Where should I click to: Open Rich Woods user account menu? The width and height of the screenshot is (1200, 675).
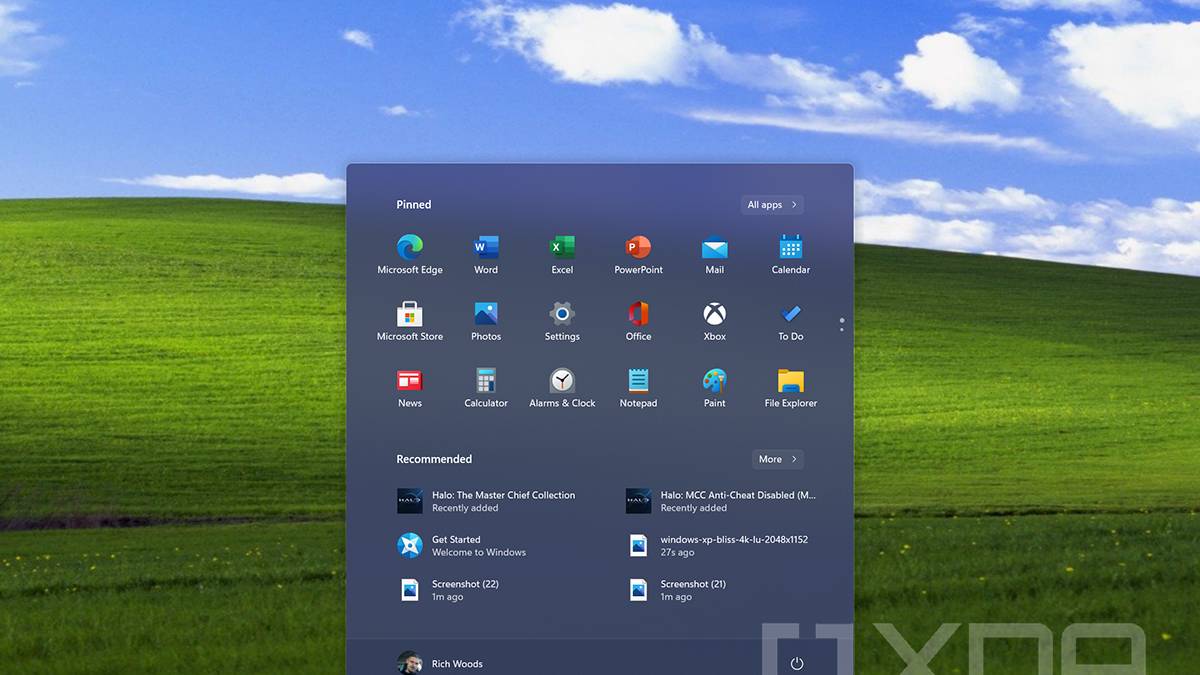[x=440, y=663]
